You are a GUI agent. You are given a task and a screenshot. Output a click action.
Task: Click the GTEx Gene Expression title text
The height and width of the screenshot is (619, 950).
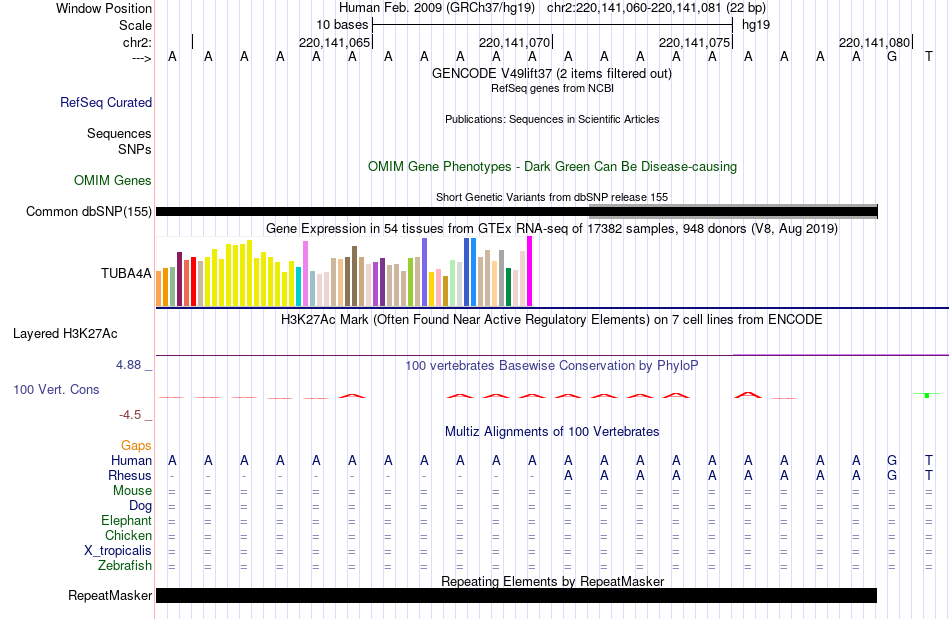(552, 229)
